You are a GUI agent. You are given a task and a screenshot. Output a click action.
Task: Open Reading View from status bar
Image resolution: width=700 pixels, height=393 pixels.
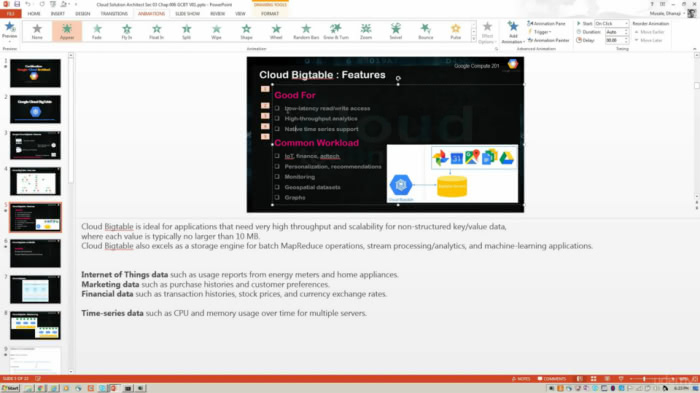[x=607, y=379]
